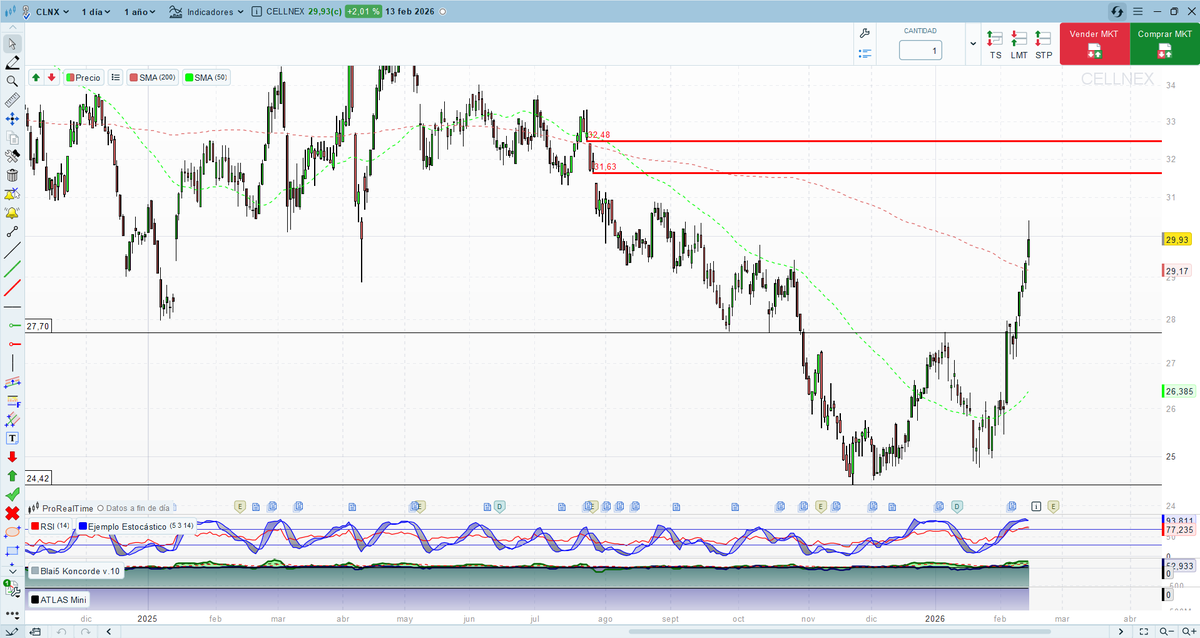Select the blue four-arrow move tool
The width and height of the screenshot is (1200, 638).
point(12,119)
